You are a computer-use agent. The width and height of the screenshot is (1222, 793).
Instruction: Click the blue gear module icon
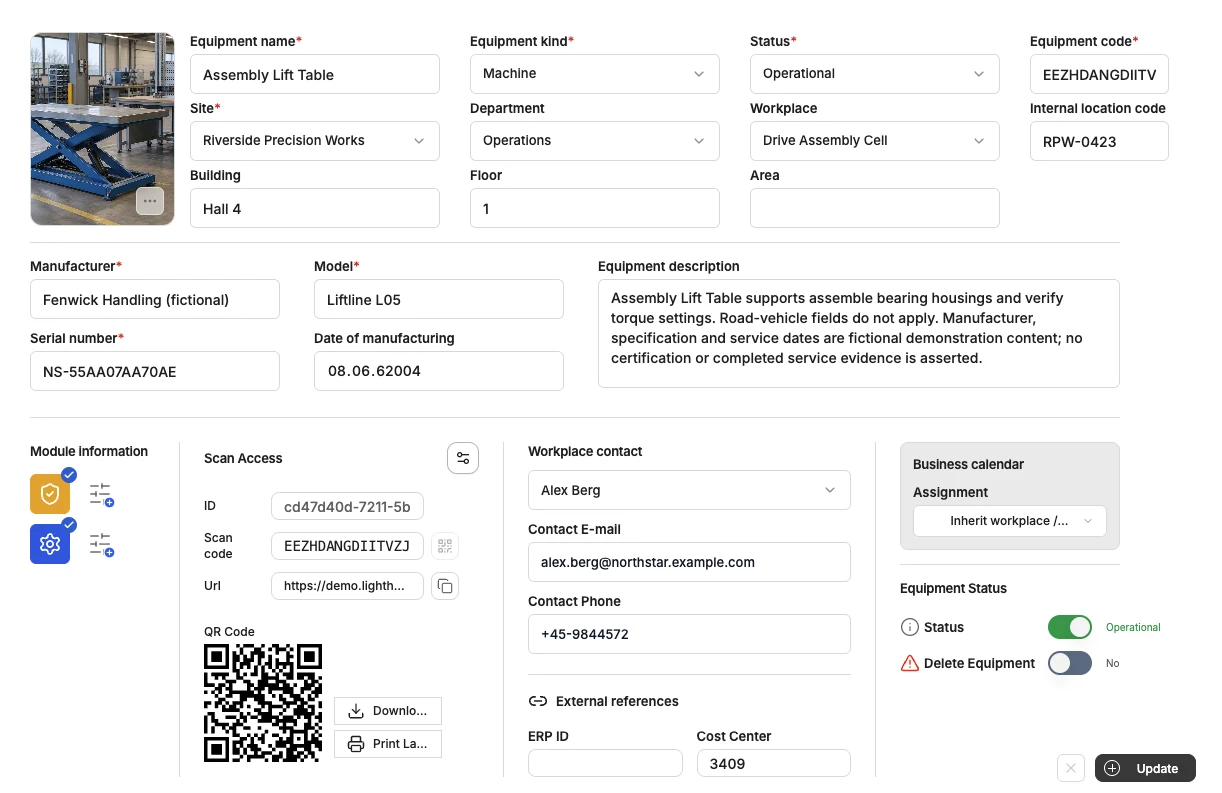coord(50,544)
